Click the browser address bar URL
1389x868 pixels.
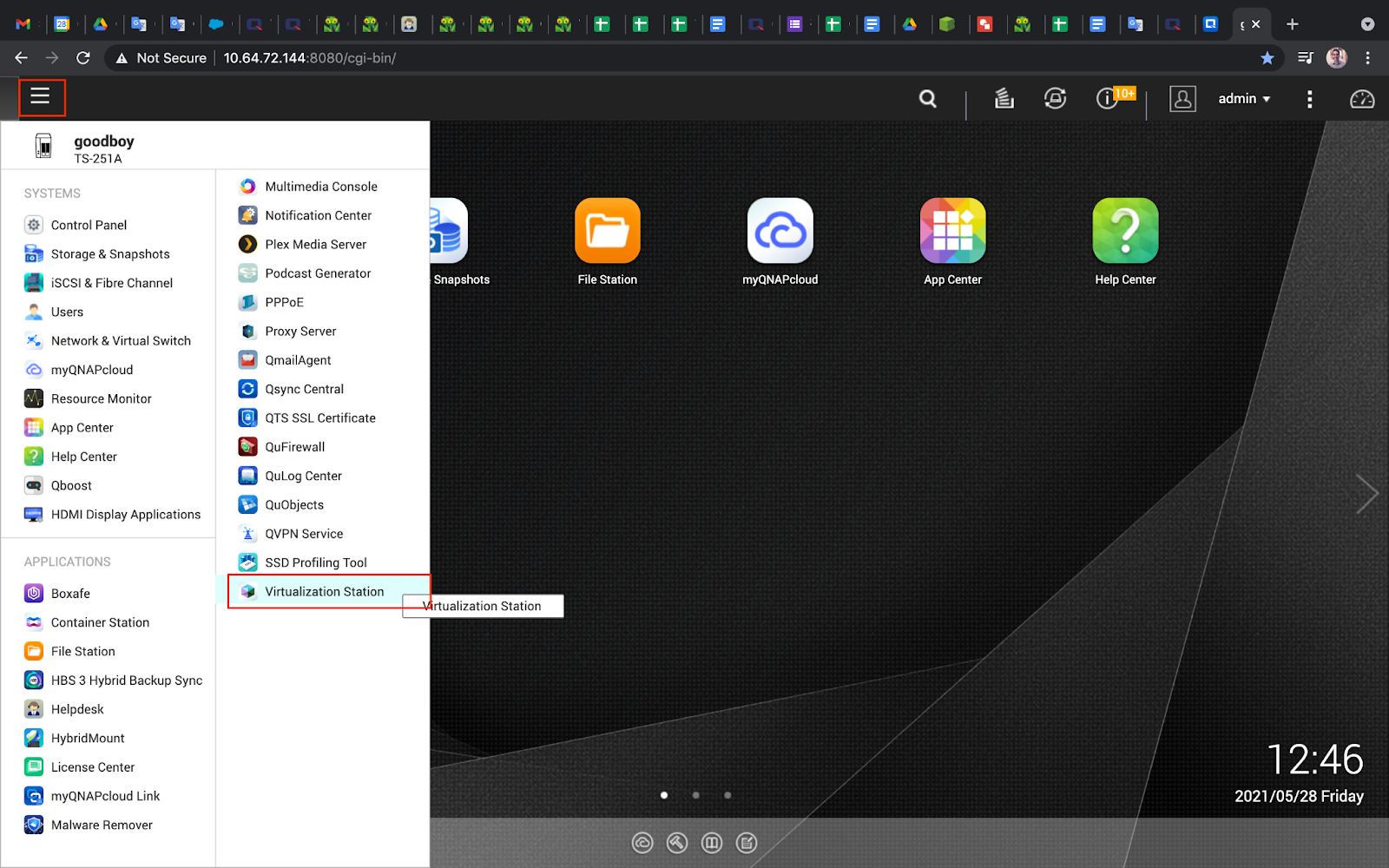[310, 58]
